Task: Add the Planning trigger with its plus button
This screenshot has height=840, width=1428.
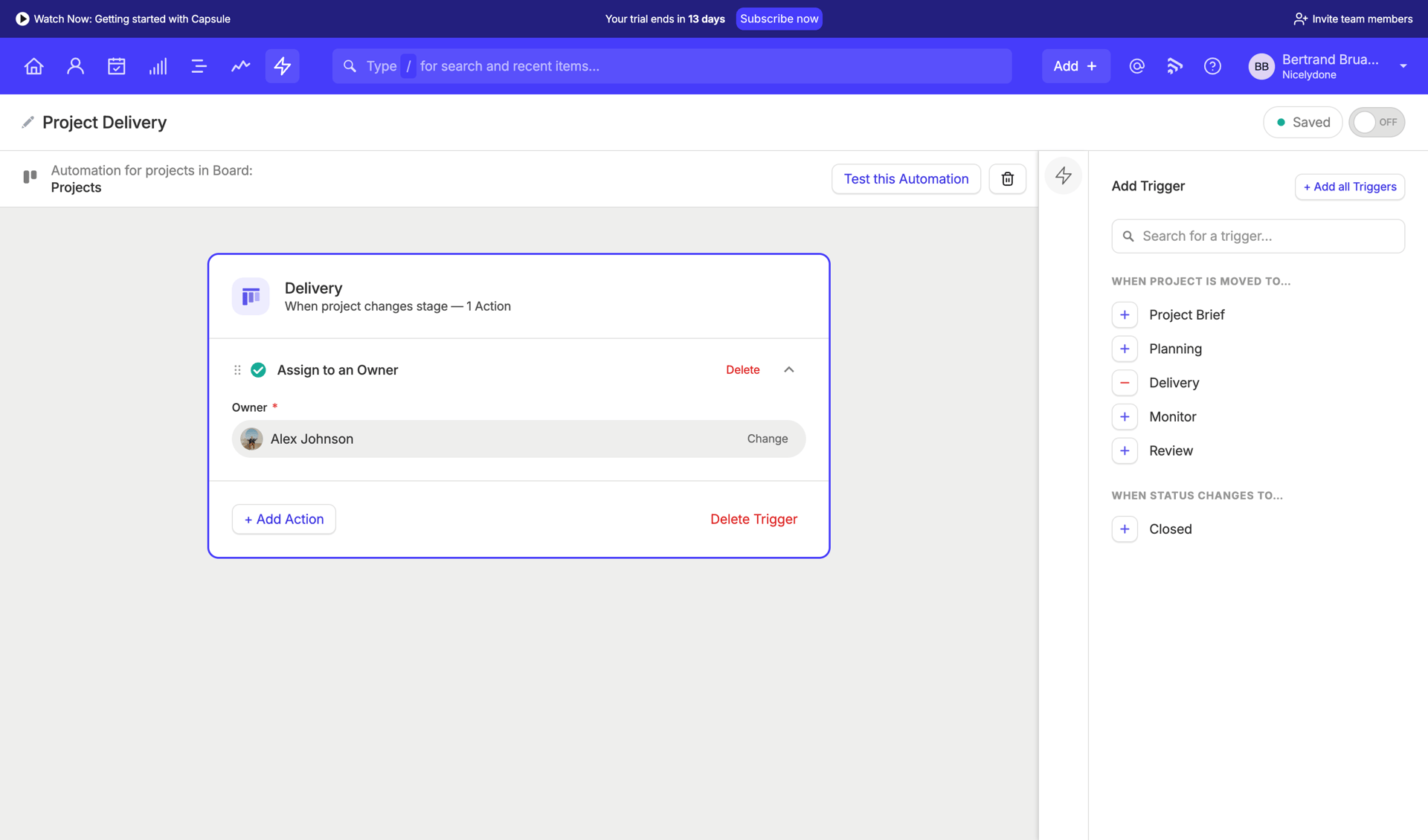Action: point(1125,349)
